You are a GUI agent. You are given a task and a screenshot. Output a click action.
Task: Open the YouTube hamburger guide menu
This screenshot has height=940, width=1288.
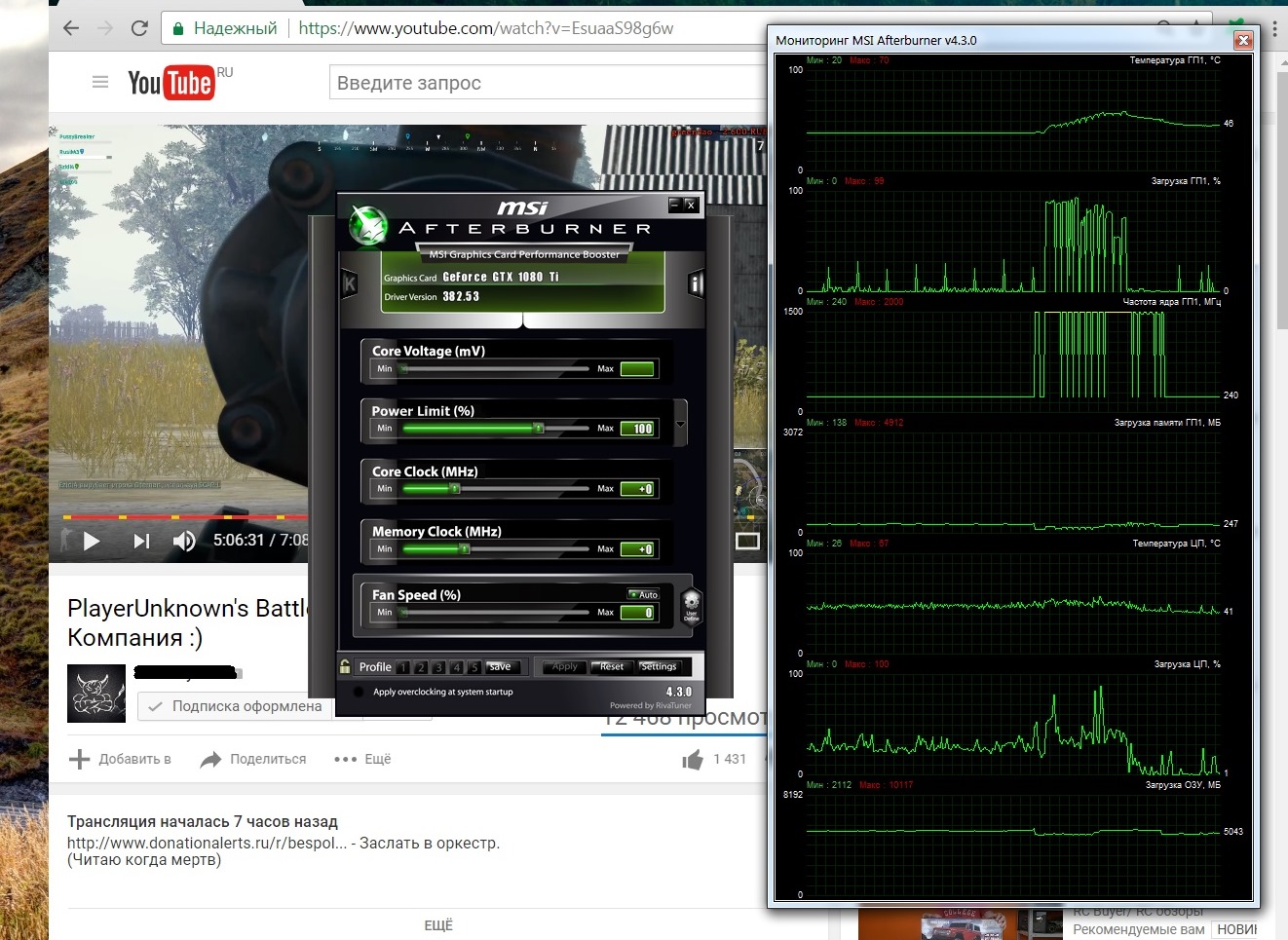click(x=100, y=82)
